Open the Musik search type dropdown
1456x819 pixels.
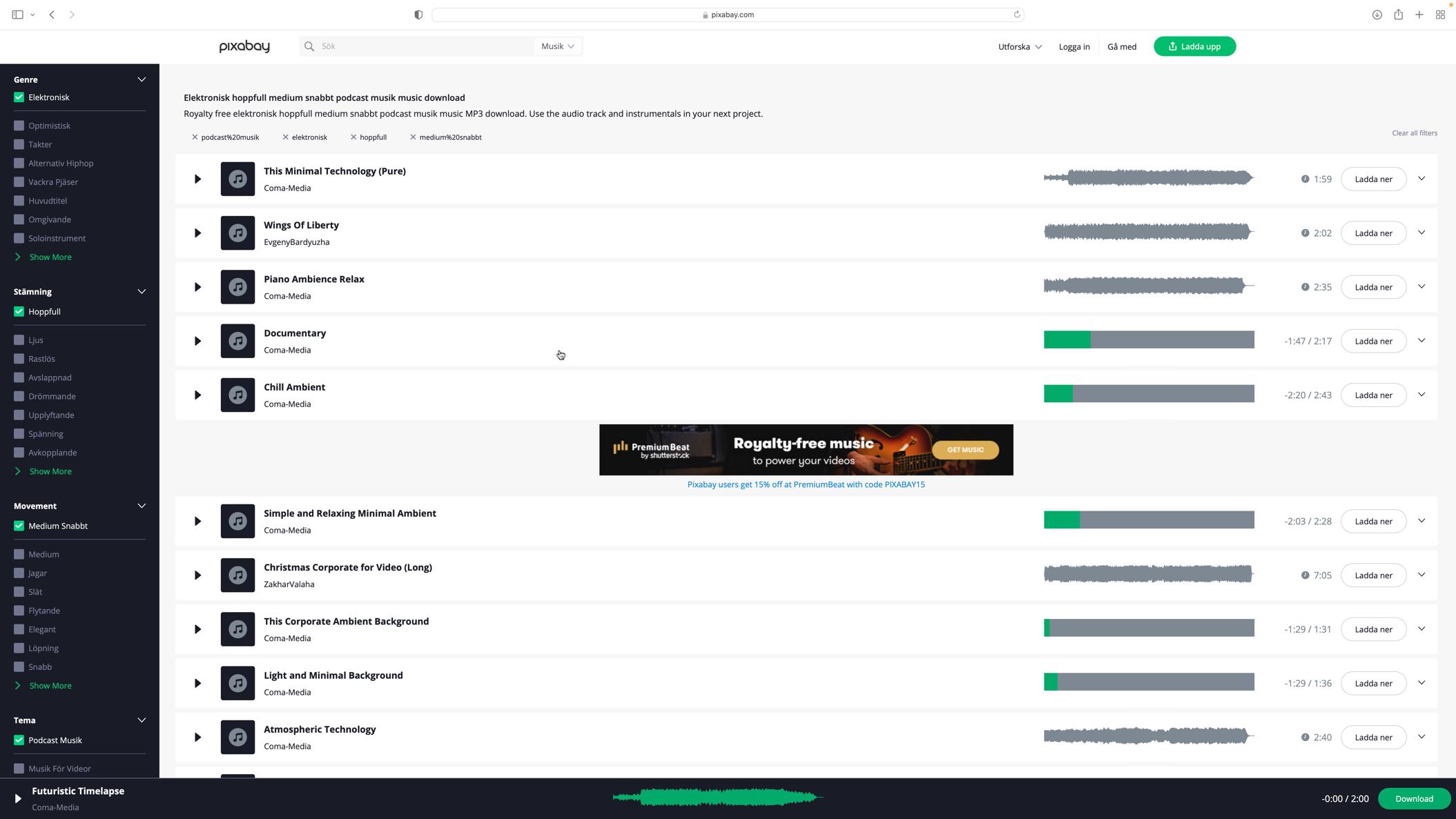(x=557, y=46)
